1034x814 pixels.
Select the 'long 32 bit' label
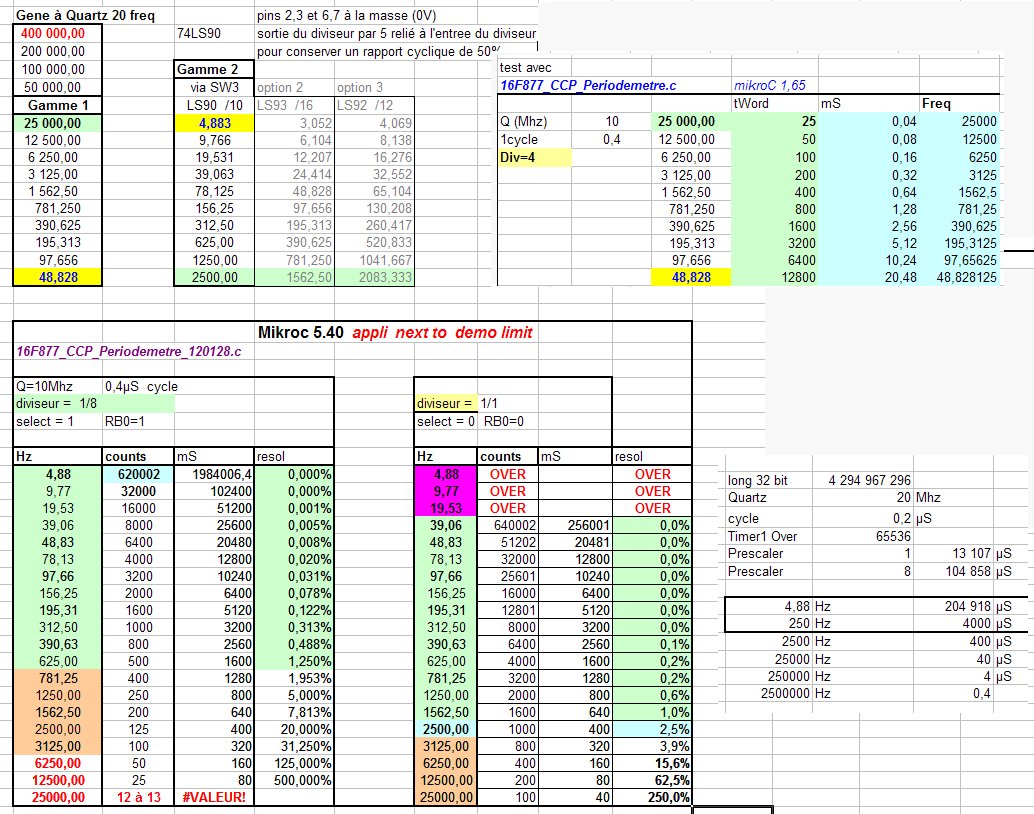tap(758, 480)
